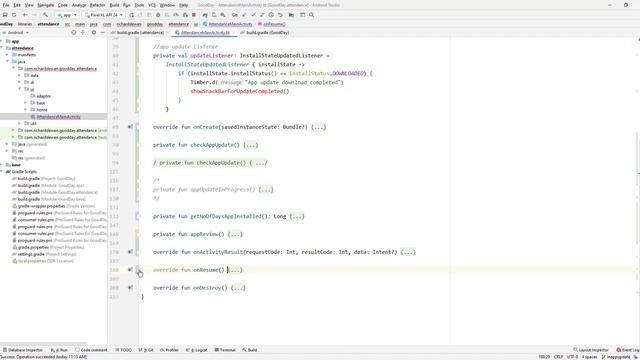Click the override gutter icon beside onCreate
Image resolution: width=640 pixels, height=360 pixels.
tap(130, 127)
